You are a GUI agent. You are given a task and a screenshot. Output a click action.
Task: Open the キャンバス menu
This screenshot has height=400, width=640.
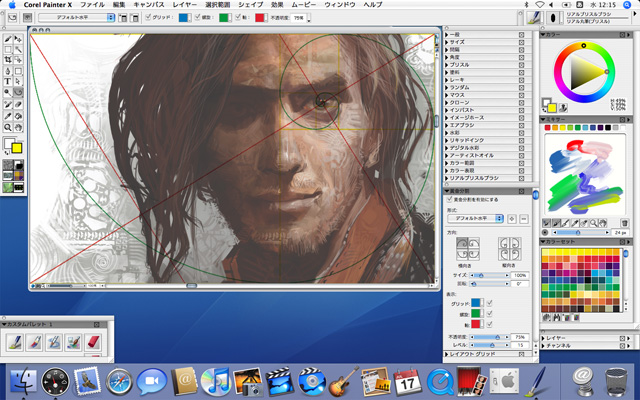pyautogui.click(x=149, y=5)
